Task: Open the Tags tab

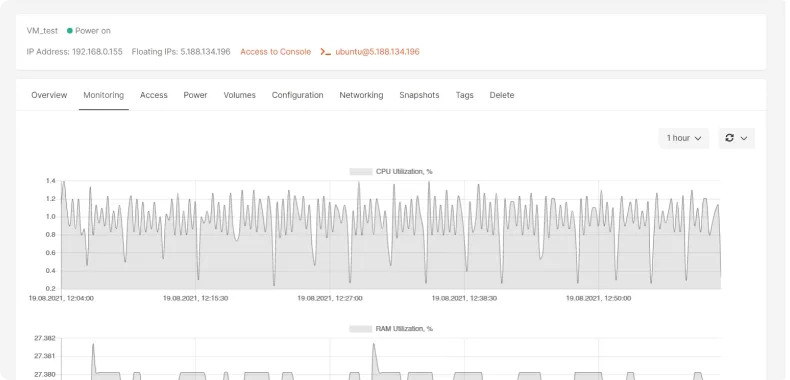Action: coord(465,95)
